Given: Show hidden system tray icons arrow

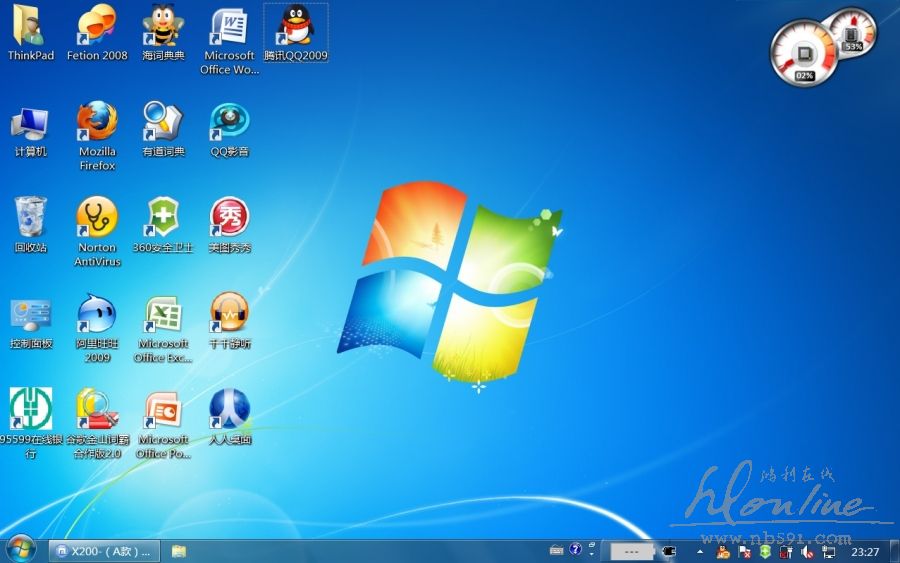Looking at the screenshot, I should click(700, 551).
